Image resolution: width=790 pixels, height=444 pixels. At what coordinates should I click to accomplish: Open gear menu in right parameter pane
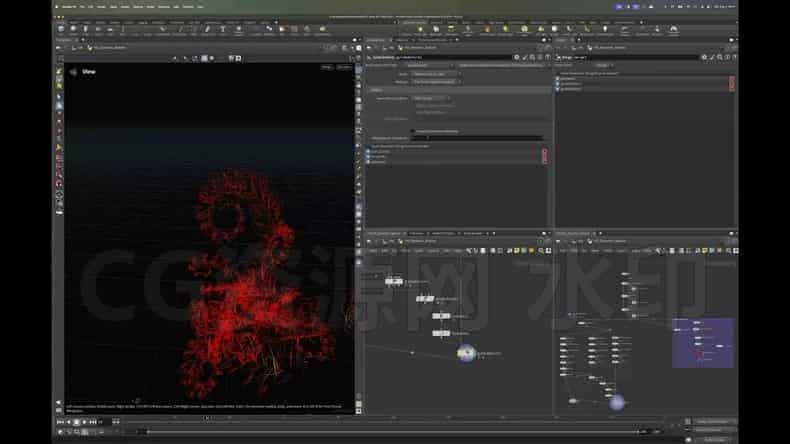point(704,57)
